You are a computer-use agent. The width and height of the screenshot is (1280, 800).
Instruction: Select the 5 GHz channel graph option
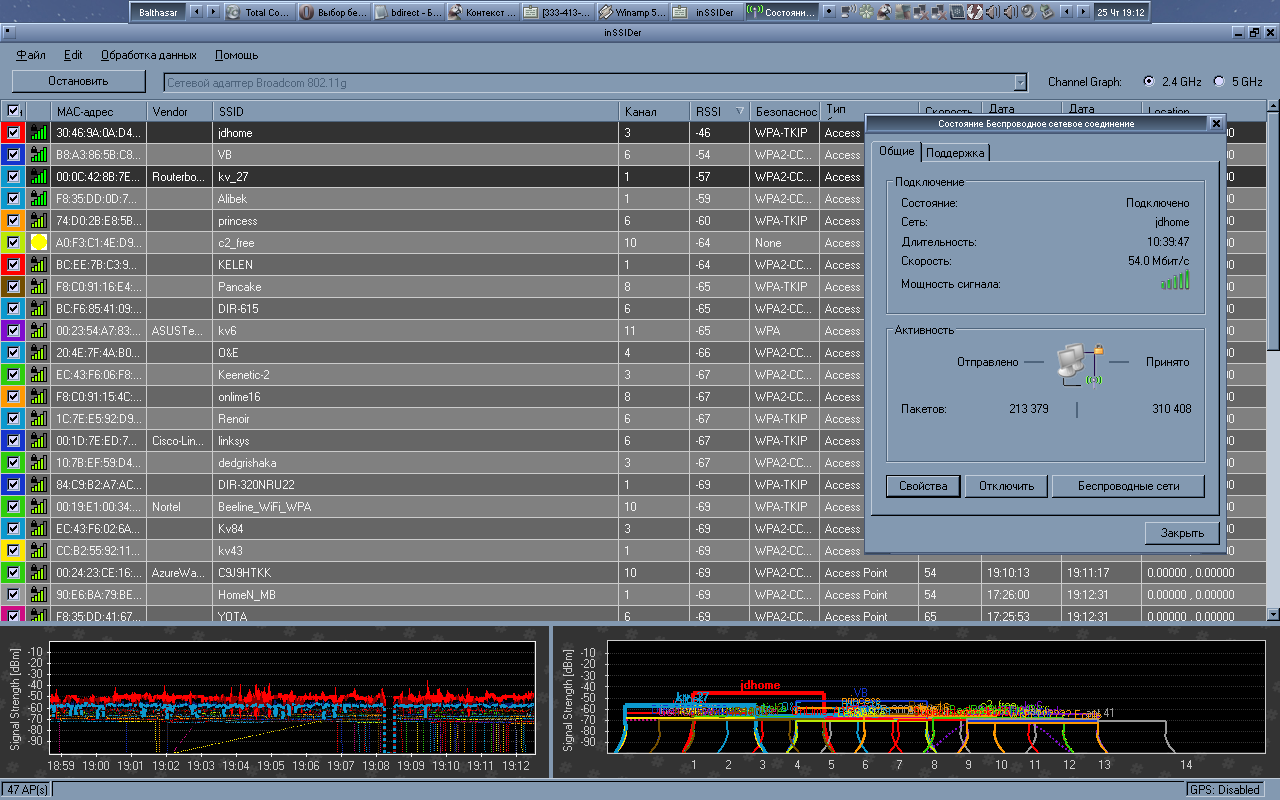point(1219,82)
